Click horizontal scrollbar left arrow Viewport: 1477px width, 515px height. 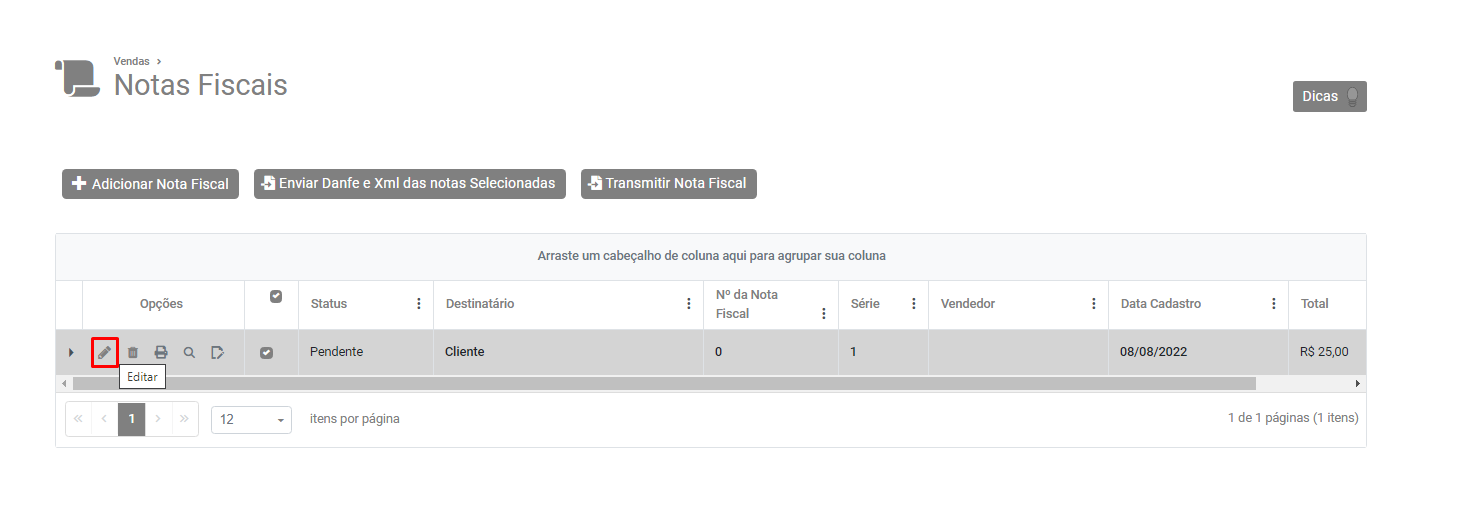click(x=64, y=383)
